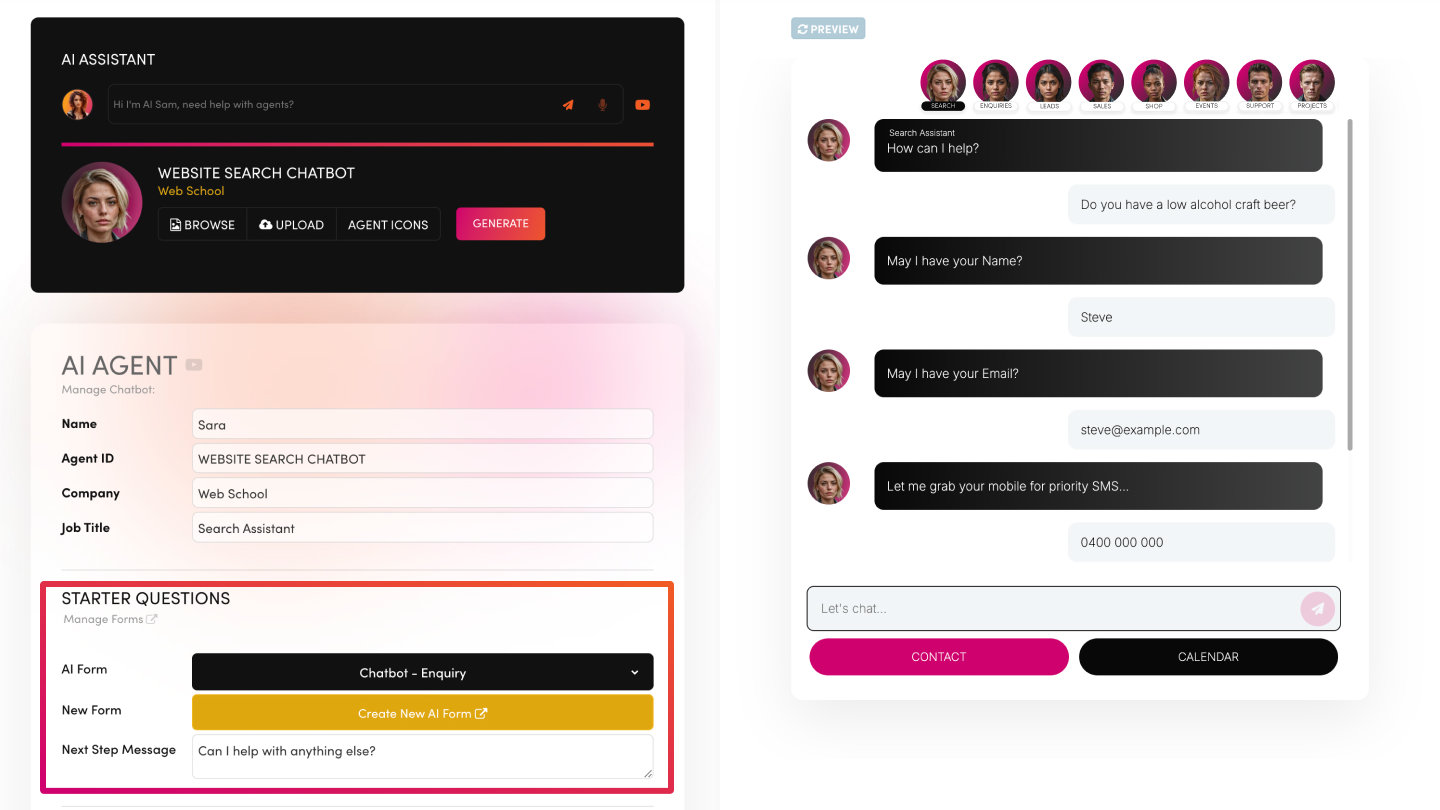Open the YouTube icon in assistant bar
The height and width of the screenshot is (810, 1440).
click(642, 104)
